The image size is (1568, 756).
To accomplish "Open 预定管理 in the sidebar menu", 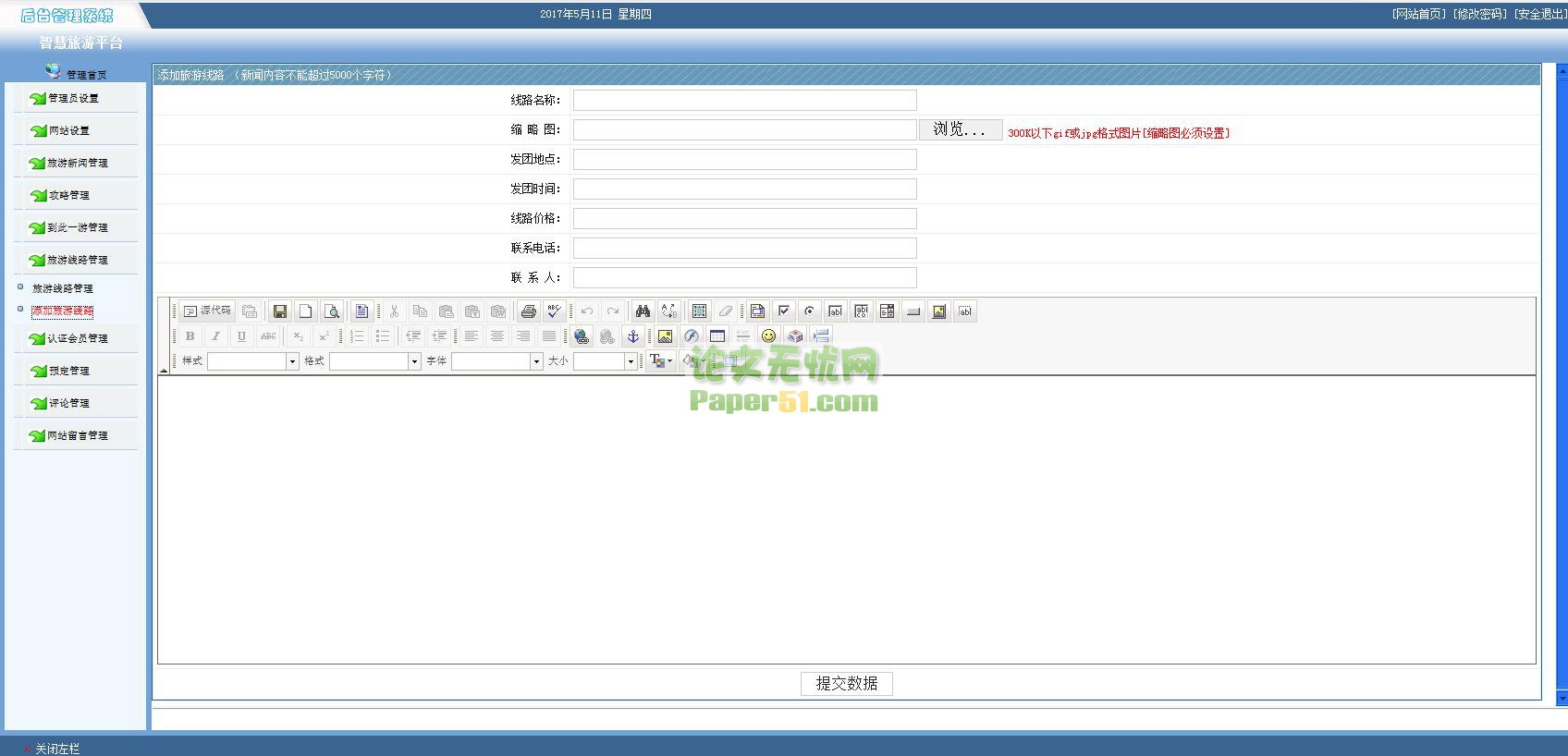I will [x=69, y=371].
